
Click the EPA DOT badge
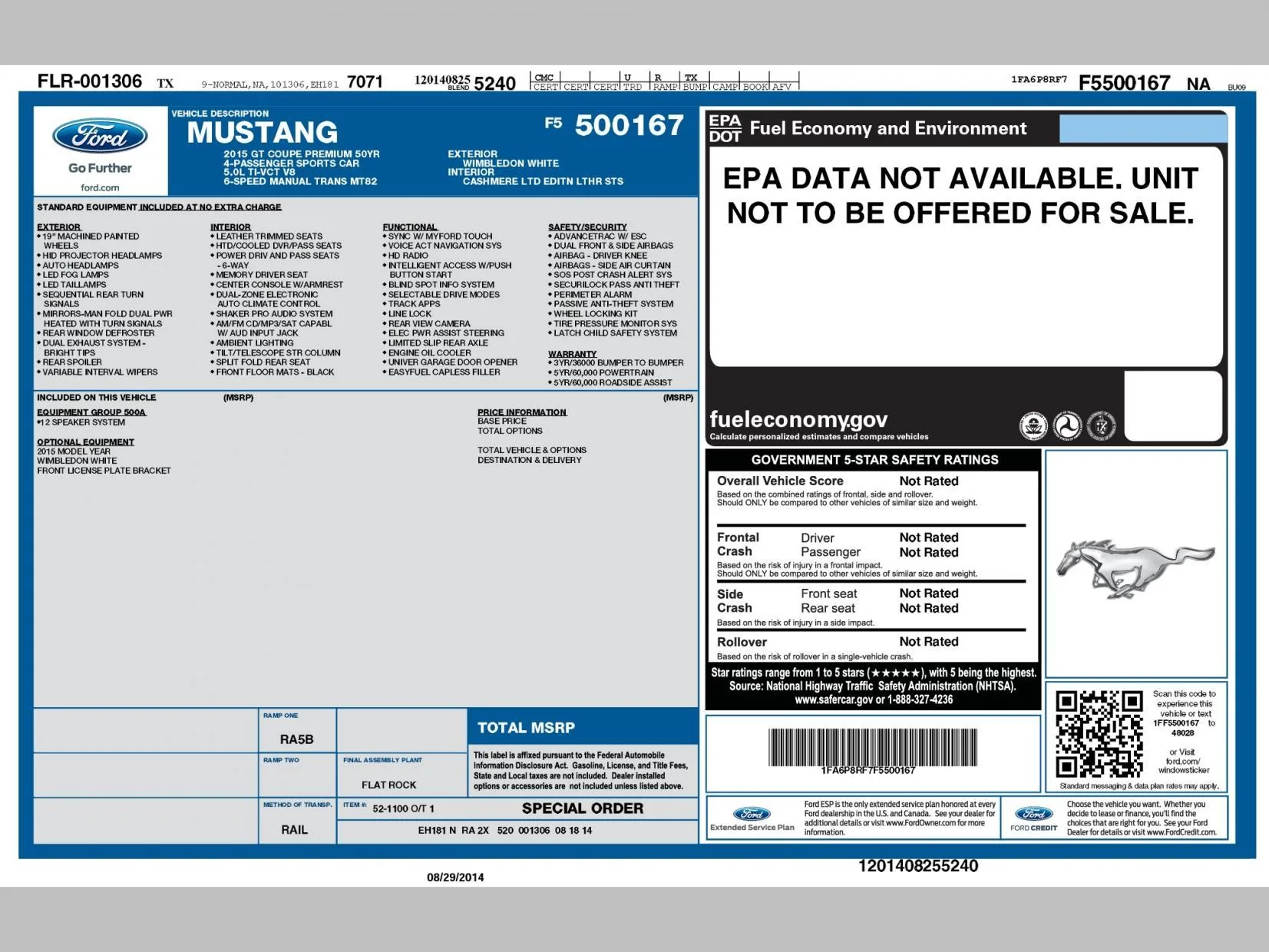coord(725,128)
